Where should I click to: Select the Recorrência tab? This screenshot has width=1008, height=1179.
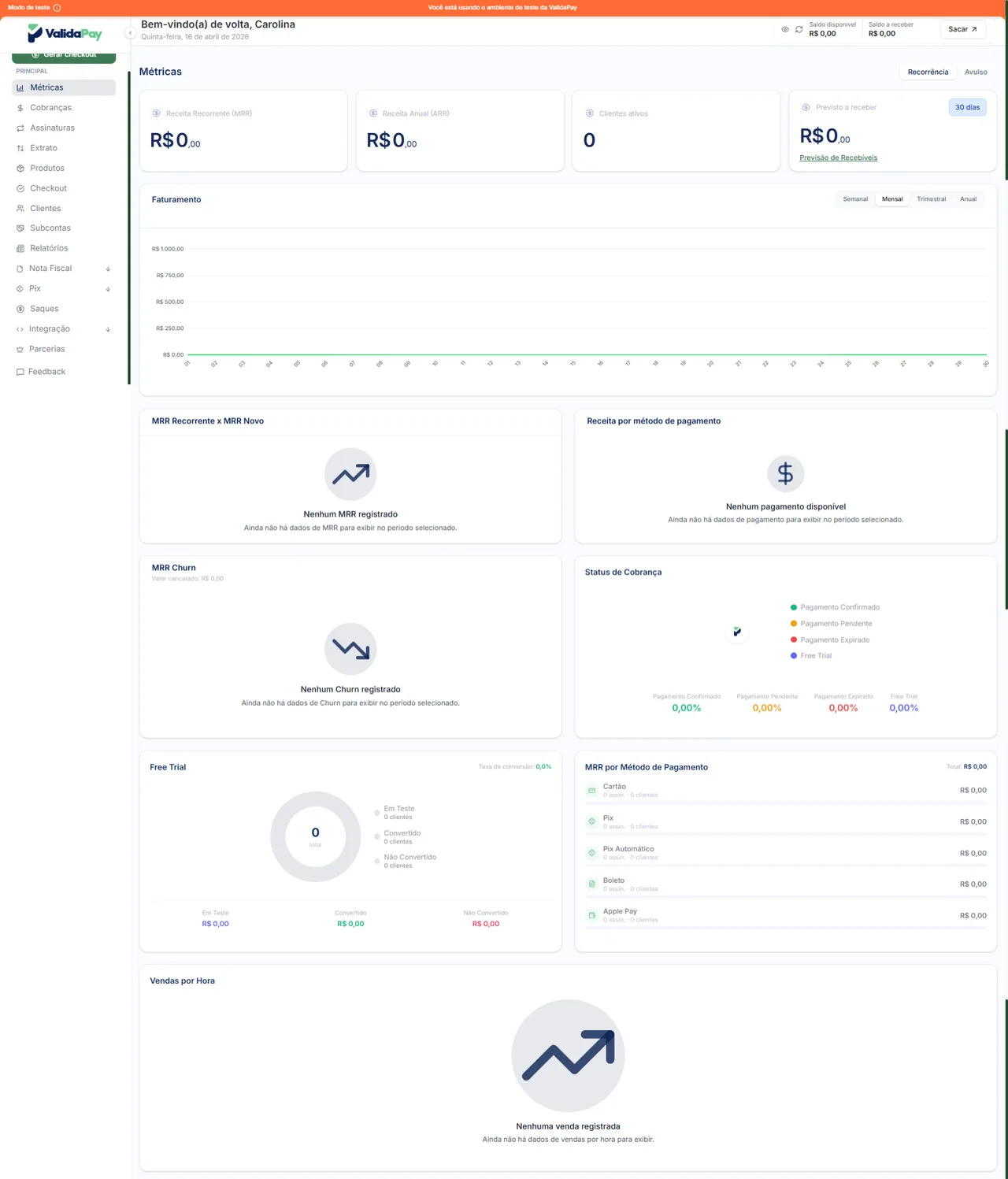tap(928, 72)
